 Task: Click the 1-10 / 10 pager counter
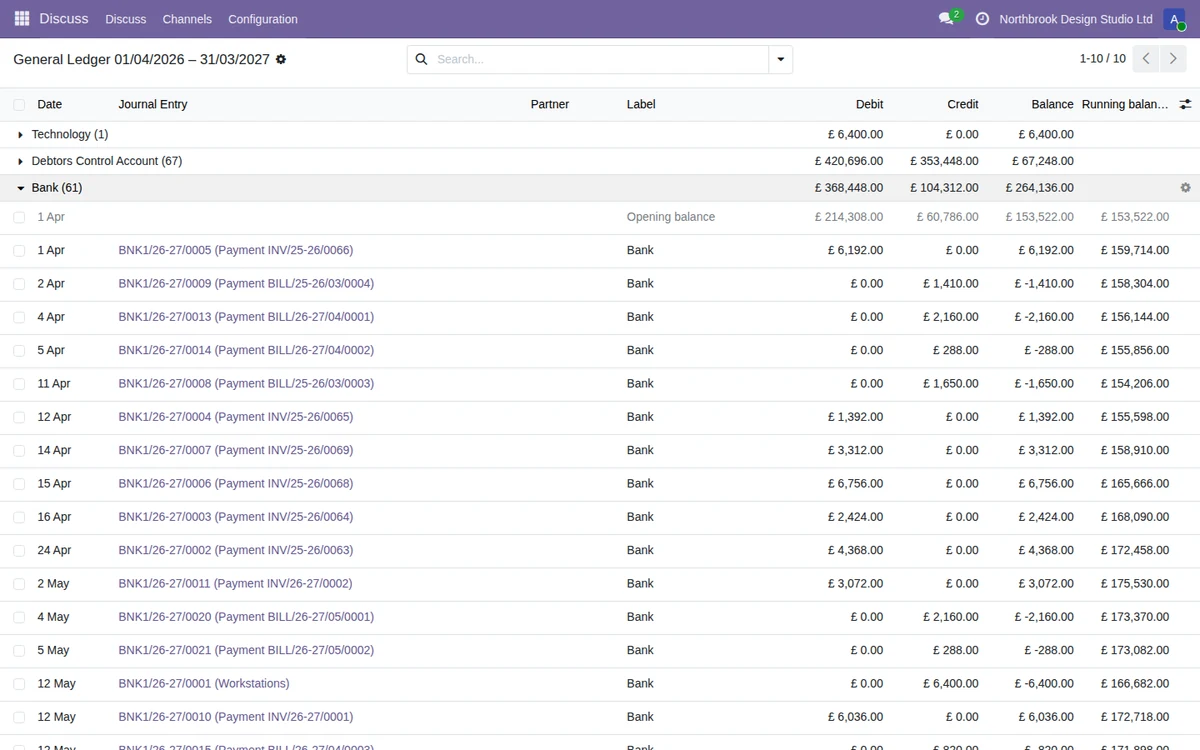pos(1102,59)
